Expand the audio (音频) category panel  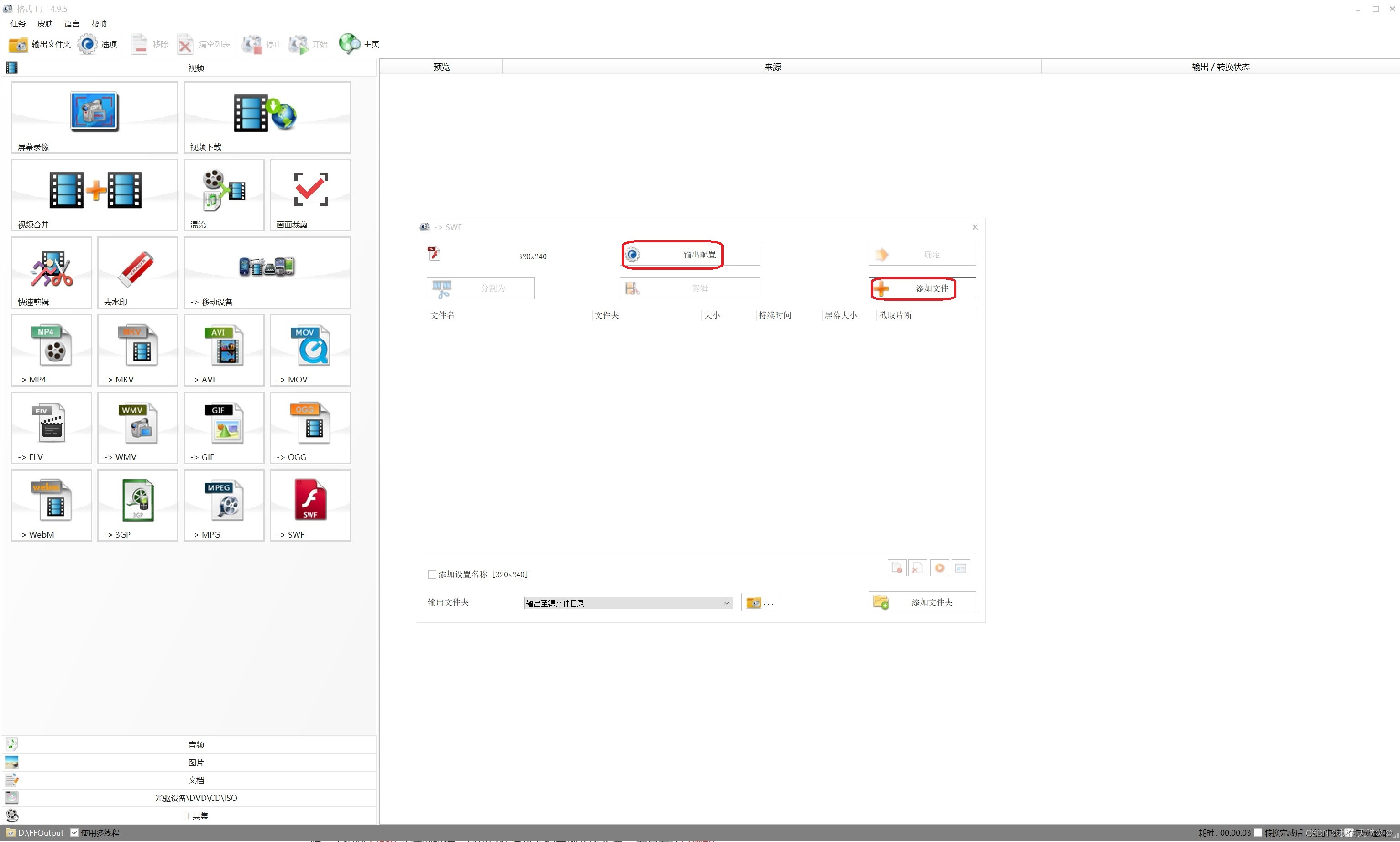196,744
